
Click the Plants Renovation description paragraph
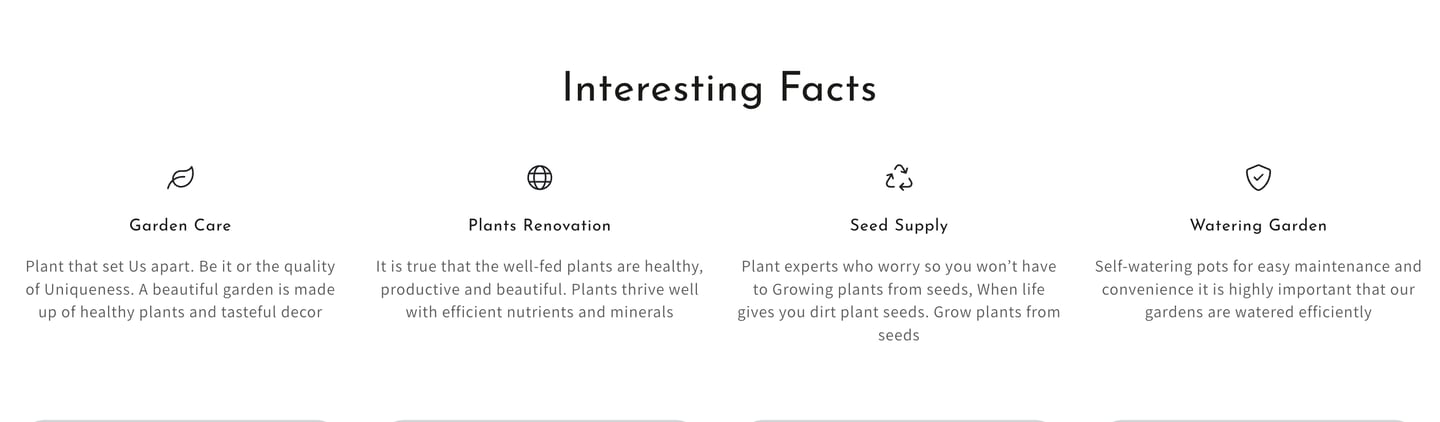(539, 289)
